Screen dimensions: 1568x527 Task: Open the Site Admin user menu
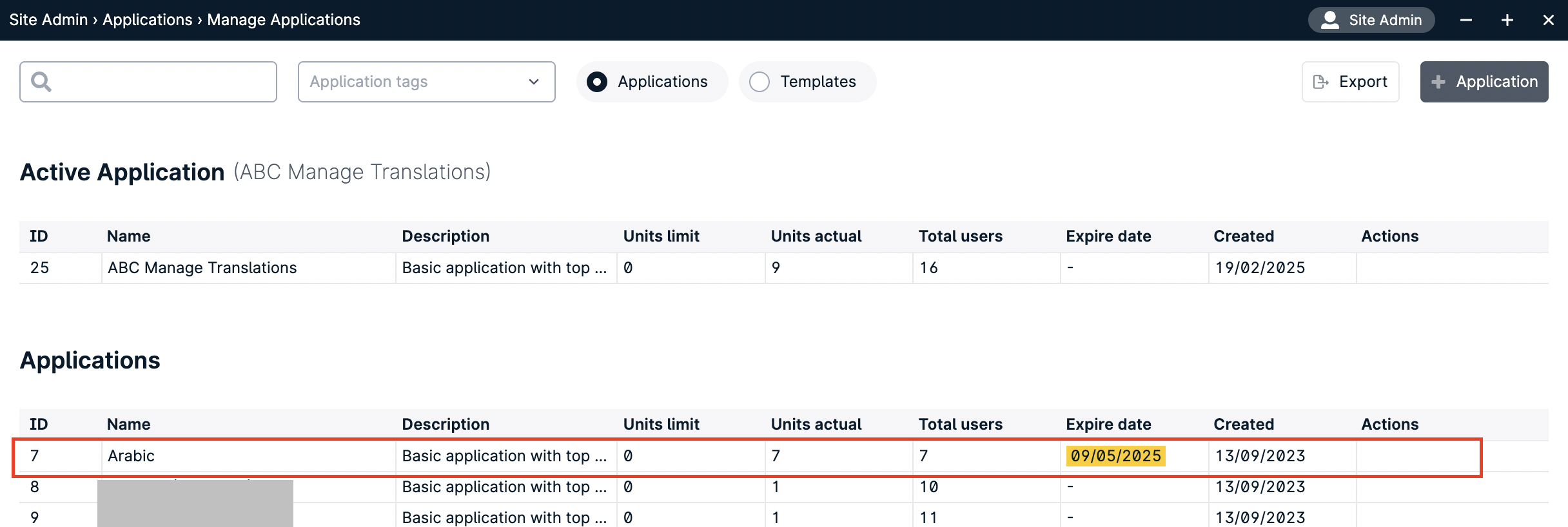pos(1371,20)
